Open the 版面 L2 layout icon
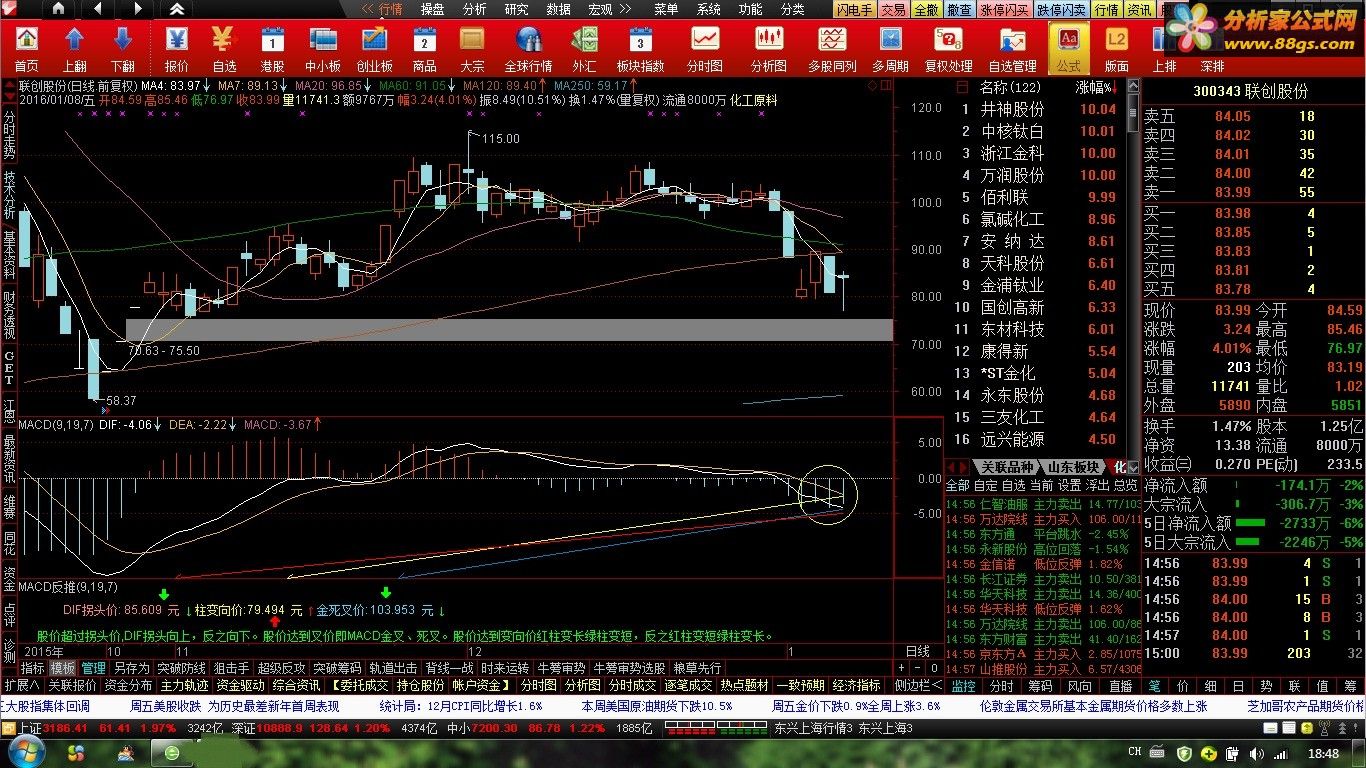The image size is (1366, 768). click(x=1116, y=48)
